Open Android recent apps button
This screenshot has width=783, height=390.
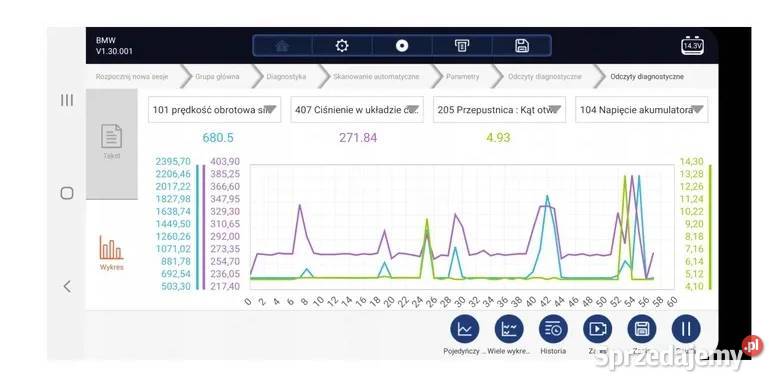[x=67, y=100]
